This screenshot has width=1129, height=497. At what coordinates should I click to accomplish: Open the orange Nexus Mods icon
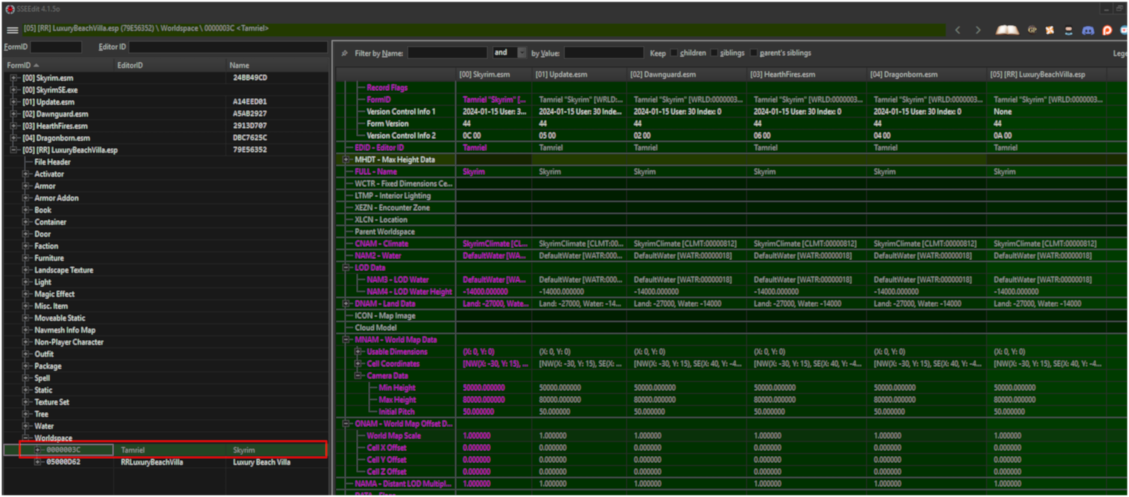(1050, 30)
